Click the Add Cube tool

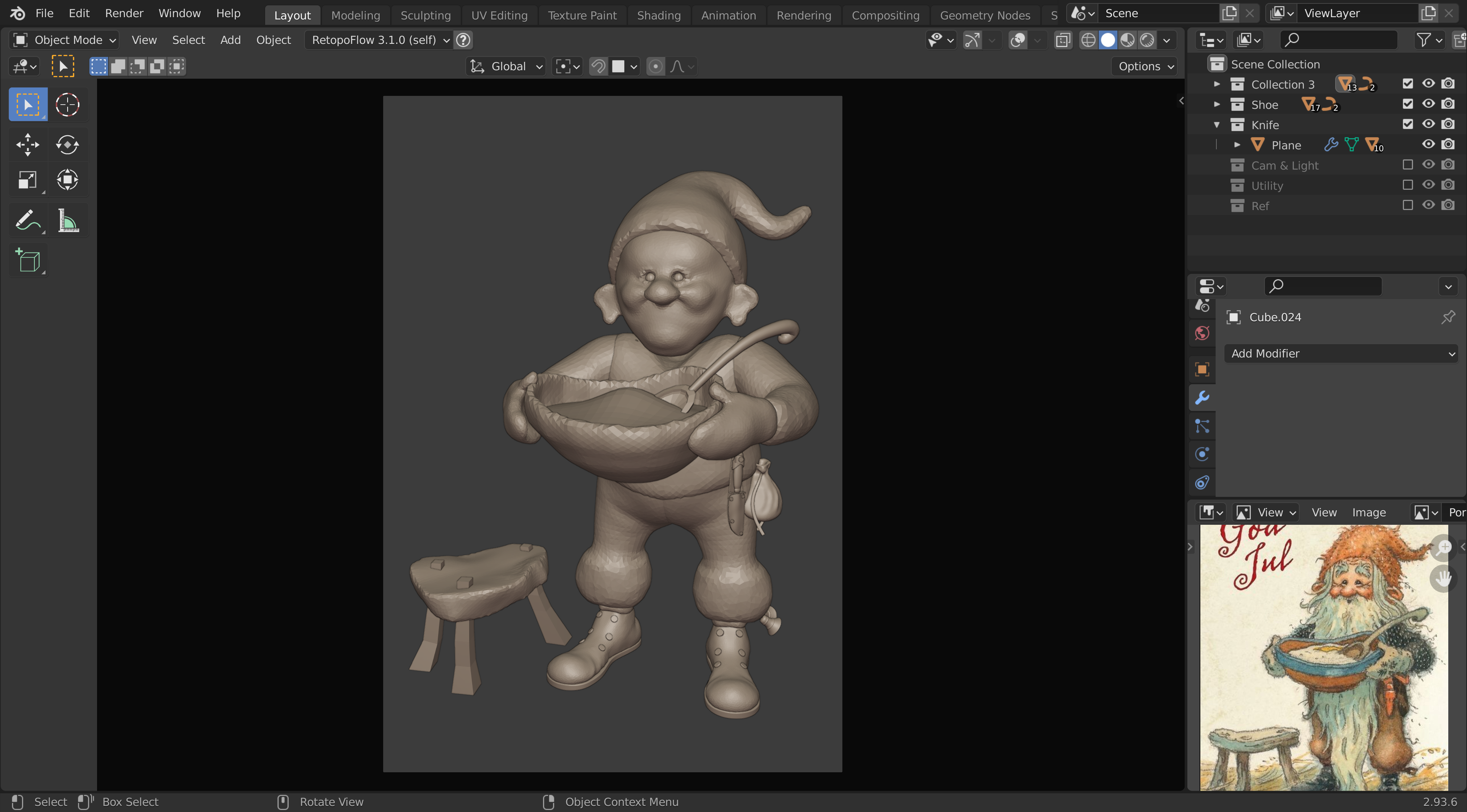pos(29,261)
